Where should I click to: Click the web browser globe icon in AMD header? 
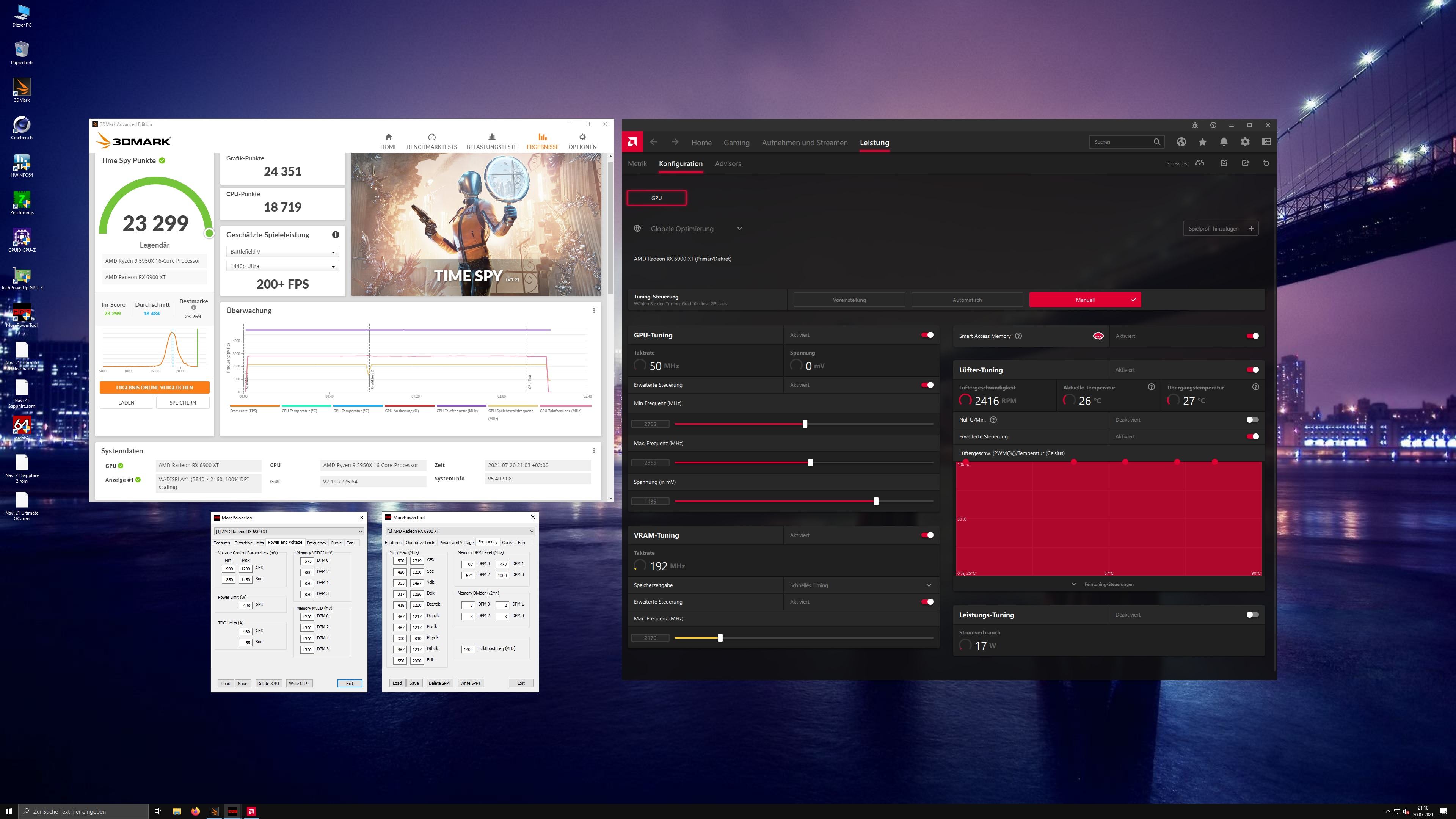[x=1181, y=142]
